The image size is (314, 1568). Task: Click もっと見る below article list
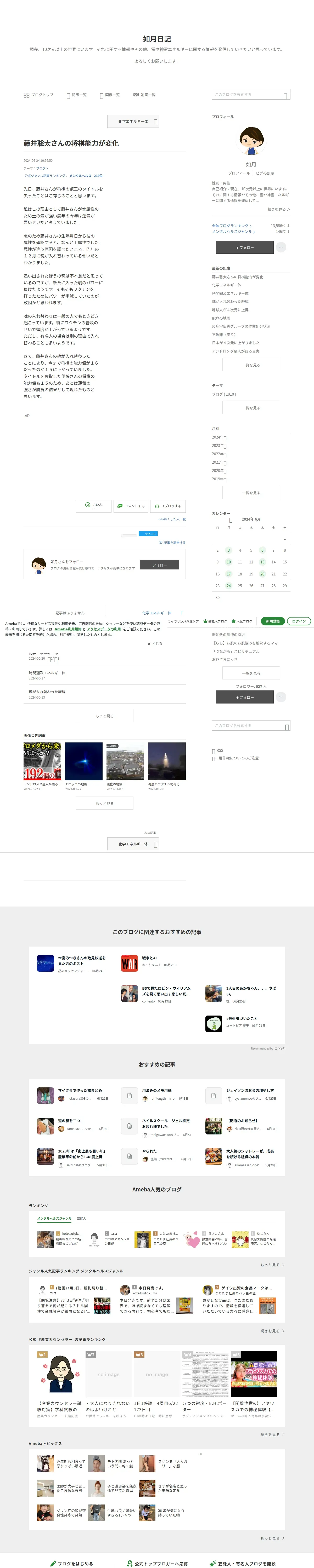(104, 716)
